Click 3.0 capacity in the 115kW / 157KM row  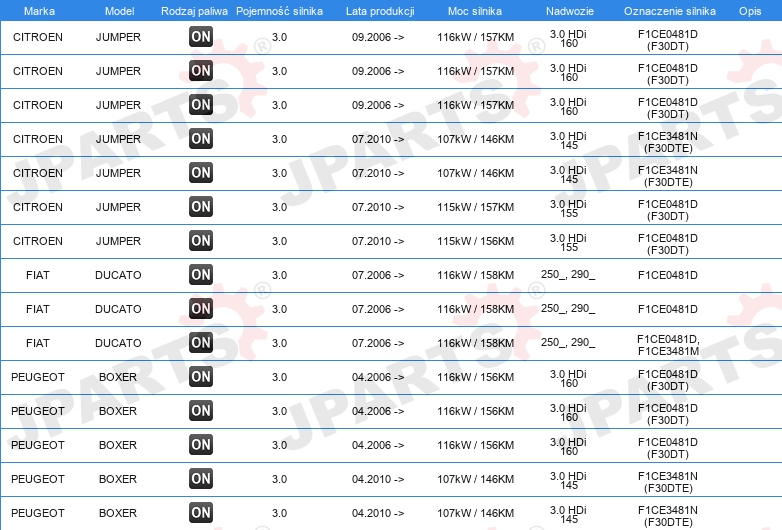point(279,207)
